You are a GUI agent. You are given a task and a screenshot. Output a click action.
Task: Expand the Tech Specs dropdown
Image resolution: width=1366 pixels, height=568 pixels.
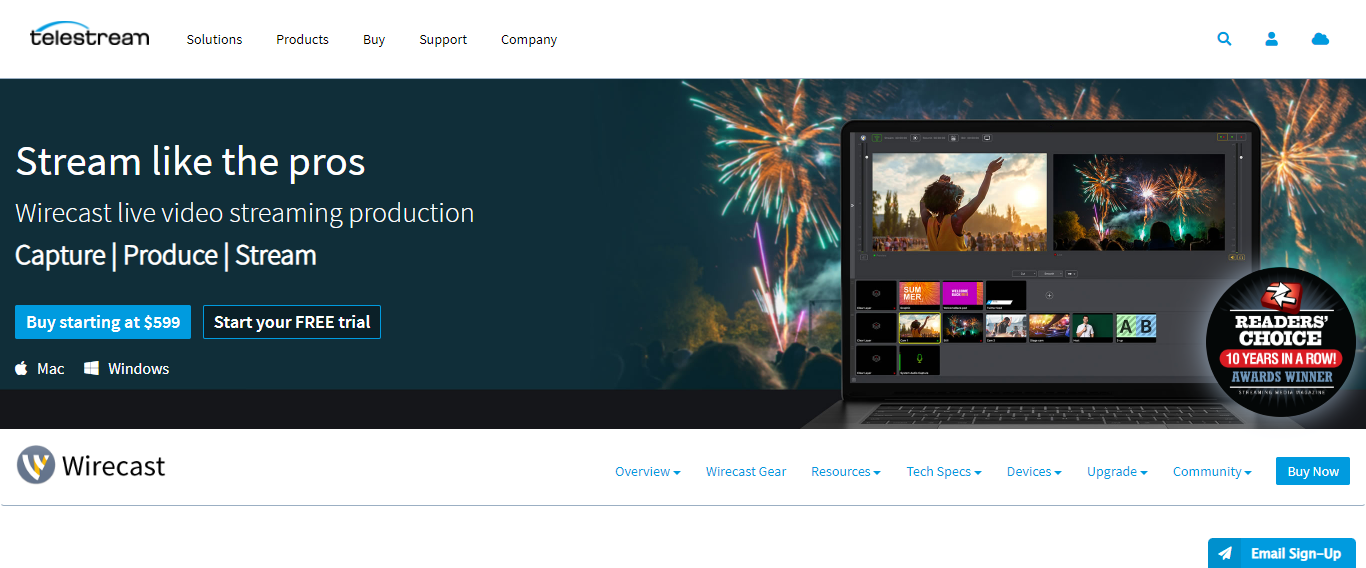tap(944, 472)
